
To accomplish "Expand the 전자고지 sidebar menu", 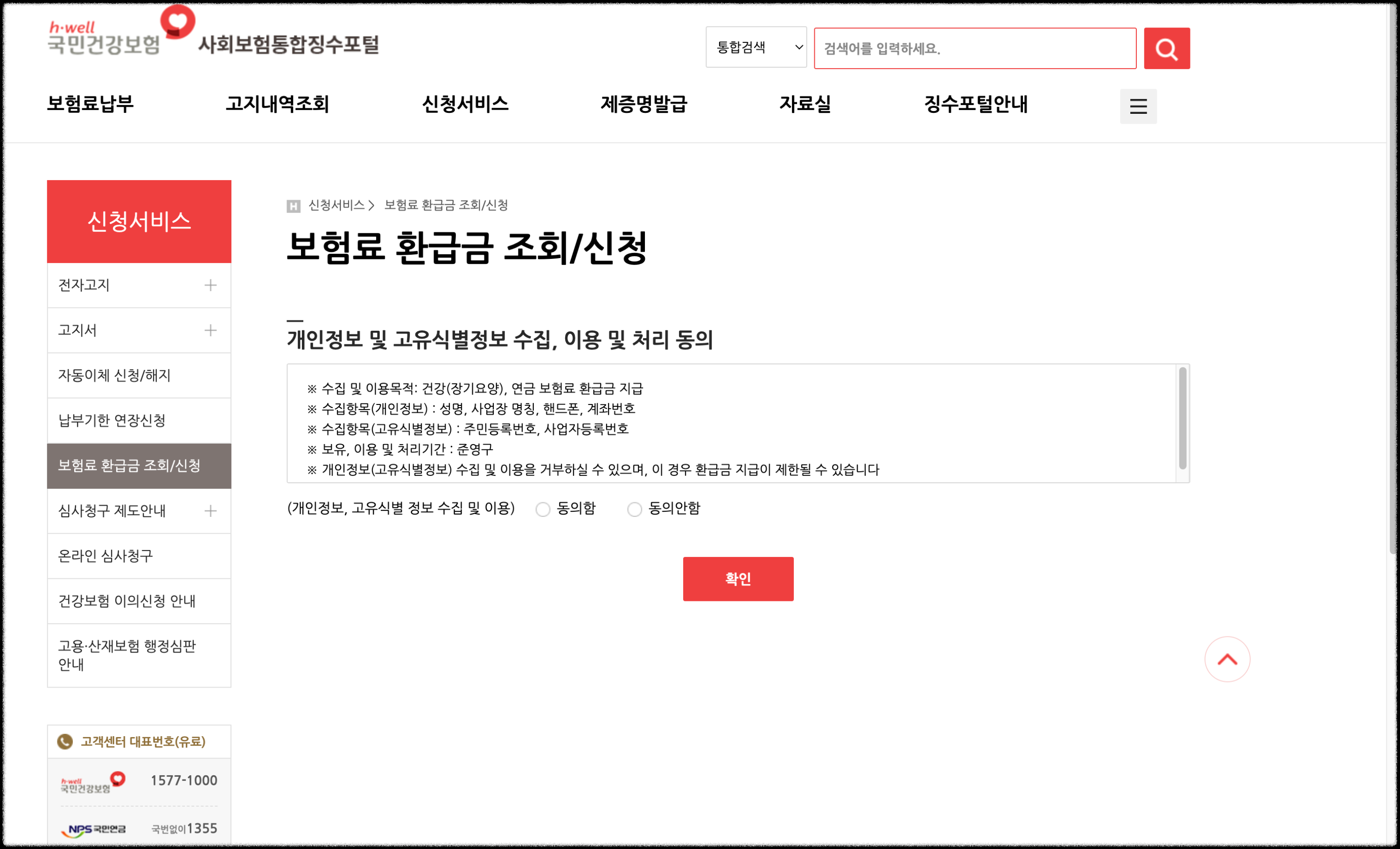I will [210, 285].
